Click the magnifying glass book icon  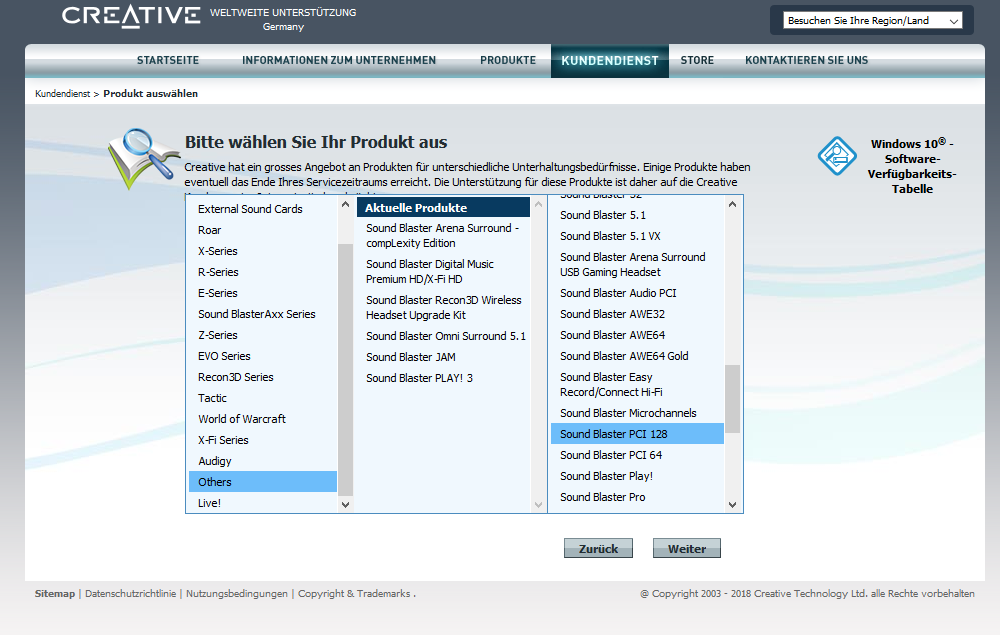tap(143, 158)
